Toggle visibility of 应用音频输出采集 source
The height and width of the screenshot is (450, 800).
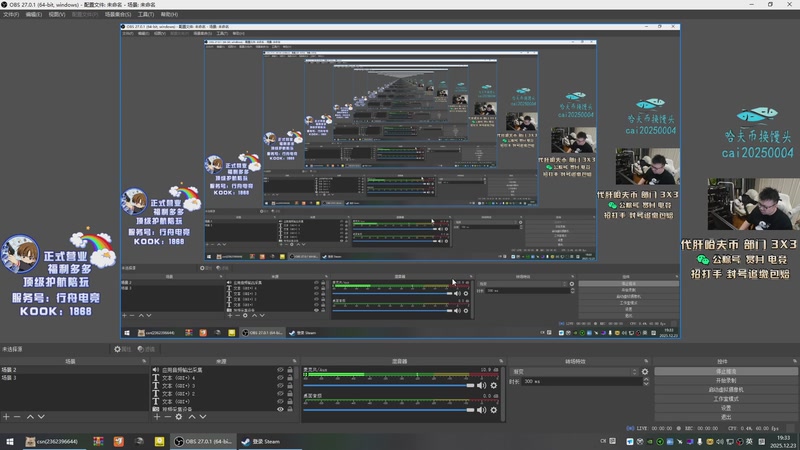pos(280,370)
